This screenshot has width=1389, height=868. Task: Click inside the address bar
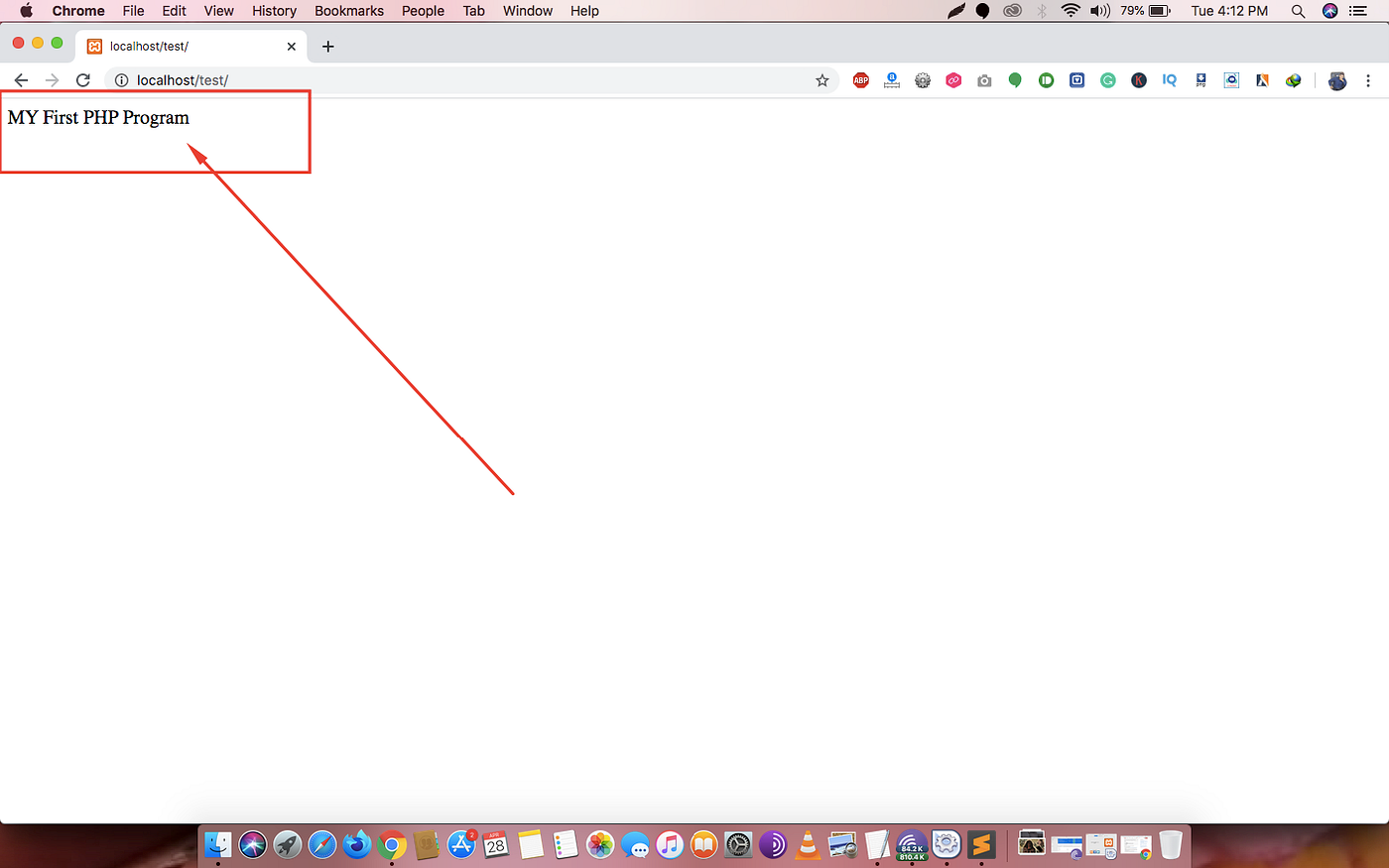(397, 80)
